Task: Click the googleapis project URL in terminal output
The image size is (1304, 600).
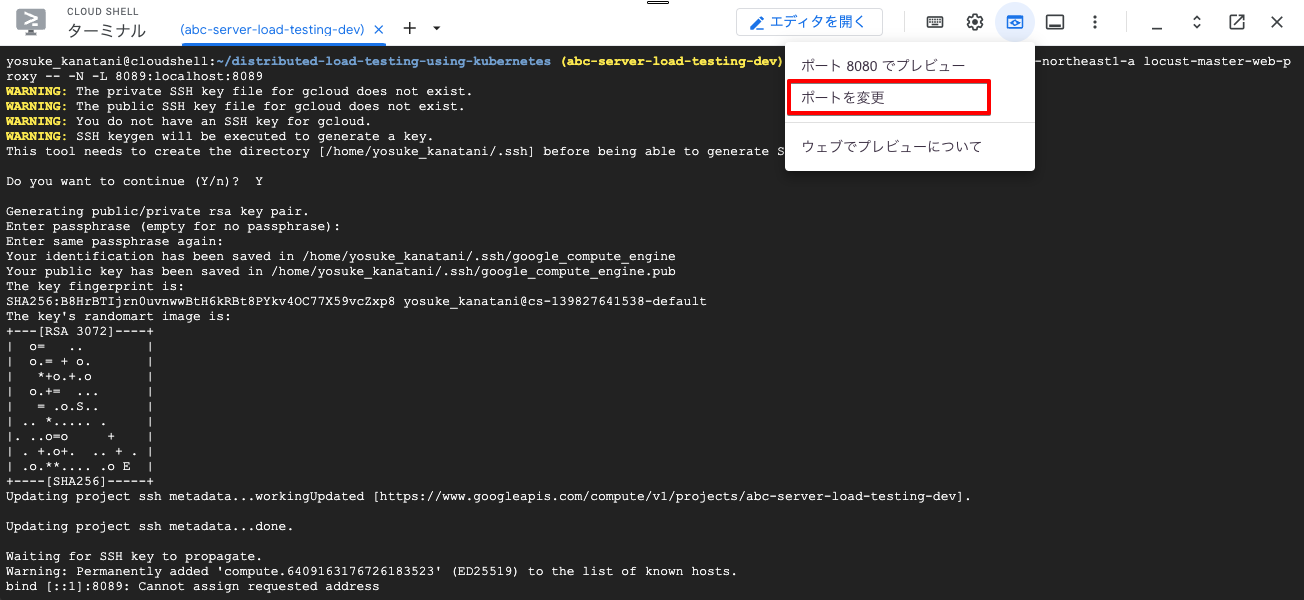Action: pyautogui.click(x=670, y=496)
